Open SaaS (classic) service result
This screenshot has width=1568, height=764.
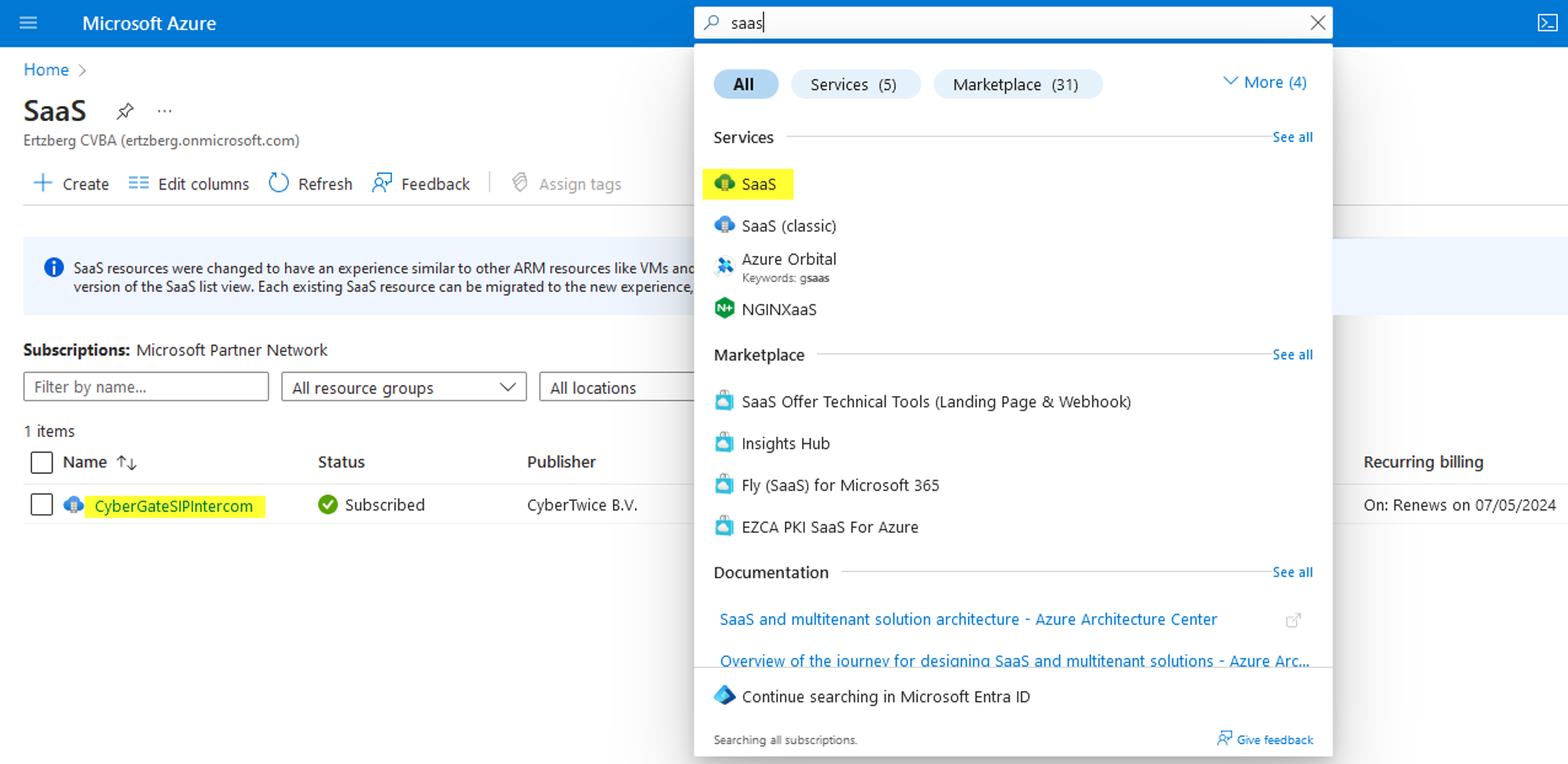click(788, 226)
